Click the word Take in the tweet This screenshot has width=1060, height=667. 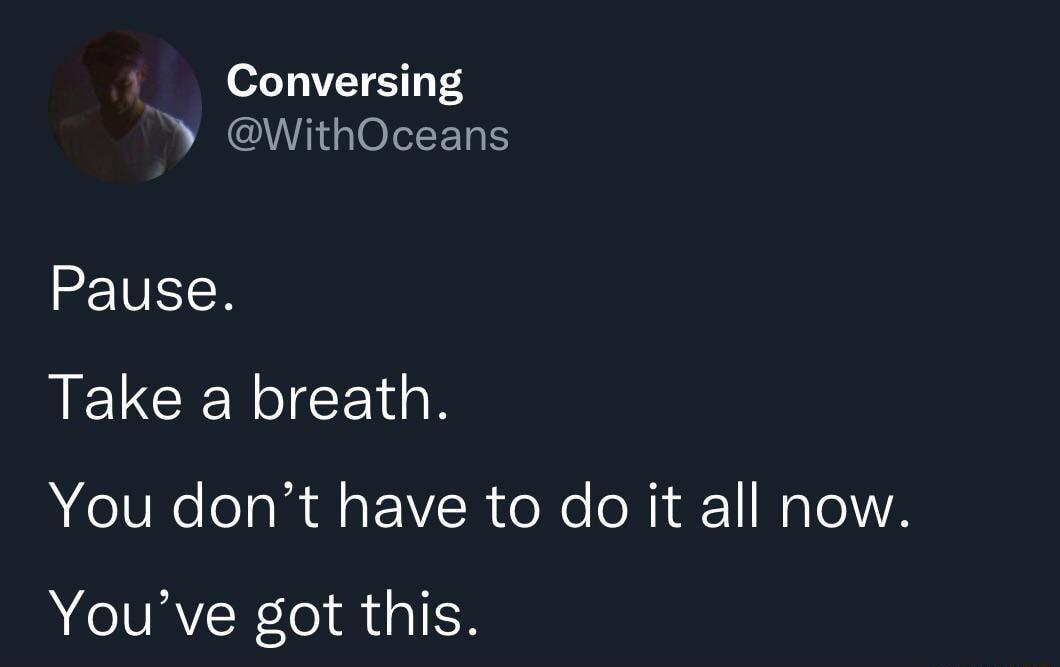pos(116,399)
